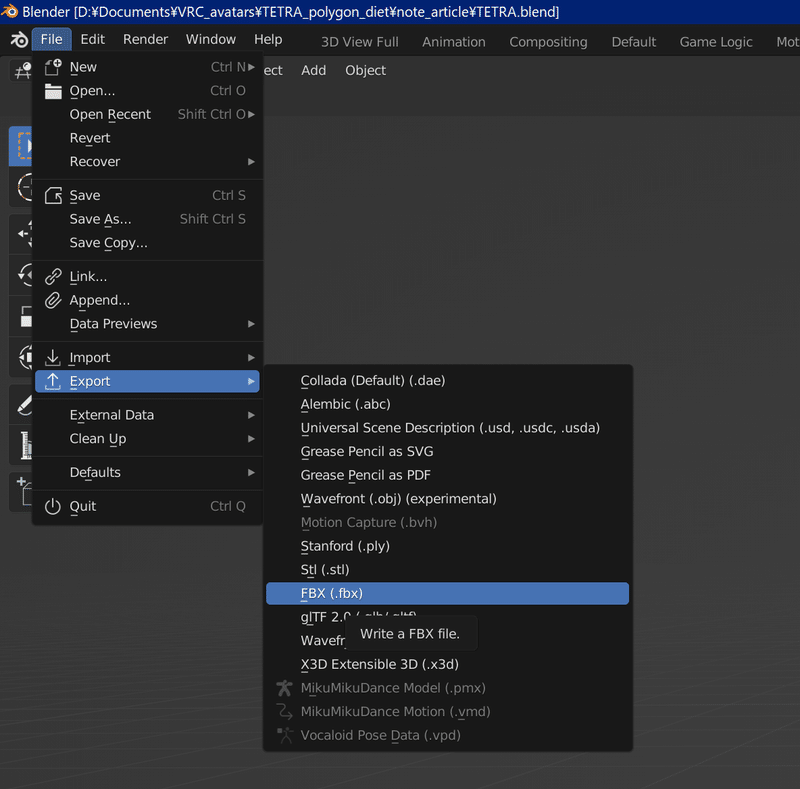Click Motion Capture (.bvh) entry
The height and width of the screenshot is (789, 800).
[447, 523]
